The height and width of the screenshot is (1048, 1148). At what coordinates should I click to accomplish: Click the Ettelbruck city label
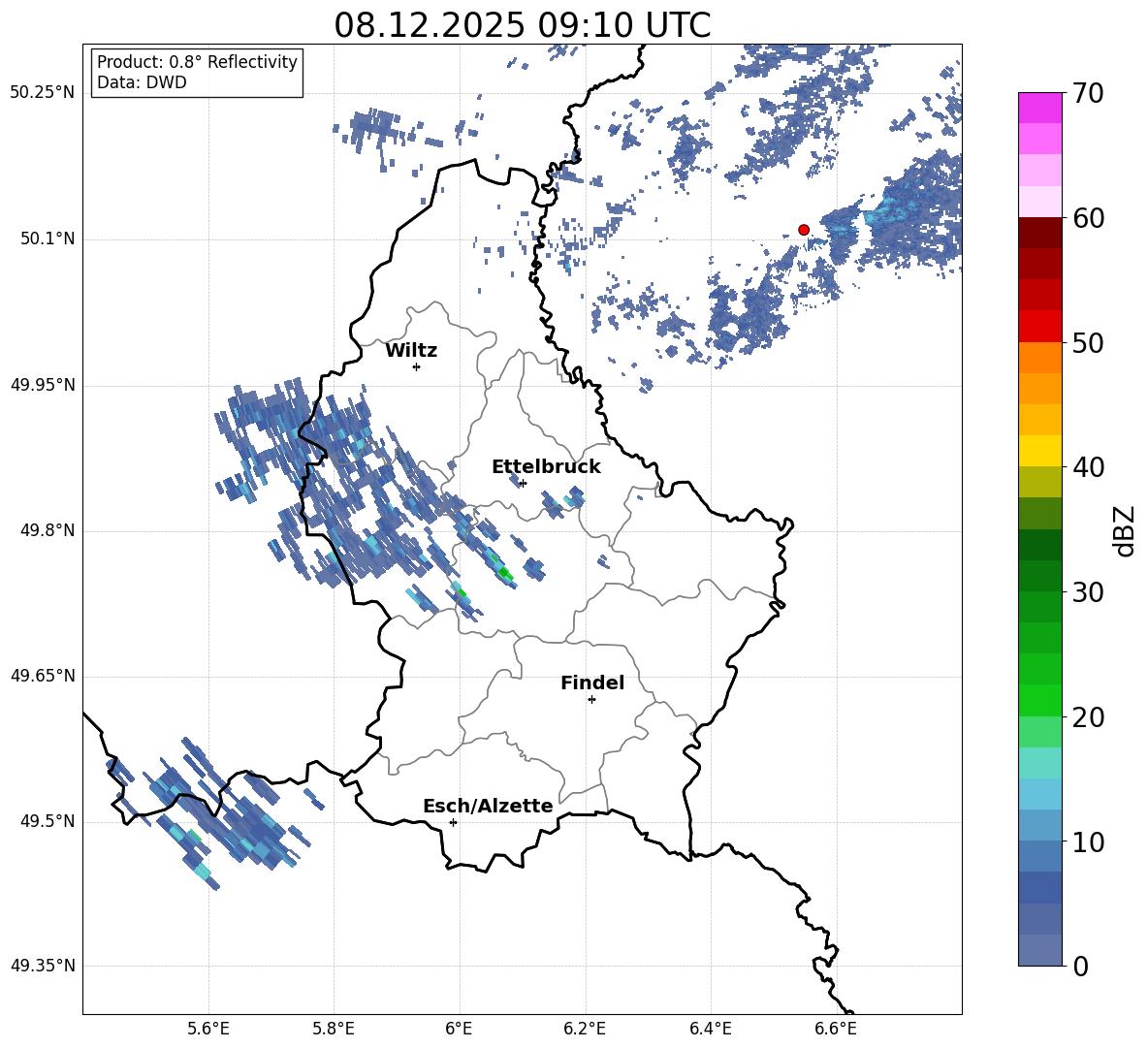point(546,467)
